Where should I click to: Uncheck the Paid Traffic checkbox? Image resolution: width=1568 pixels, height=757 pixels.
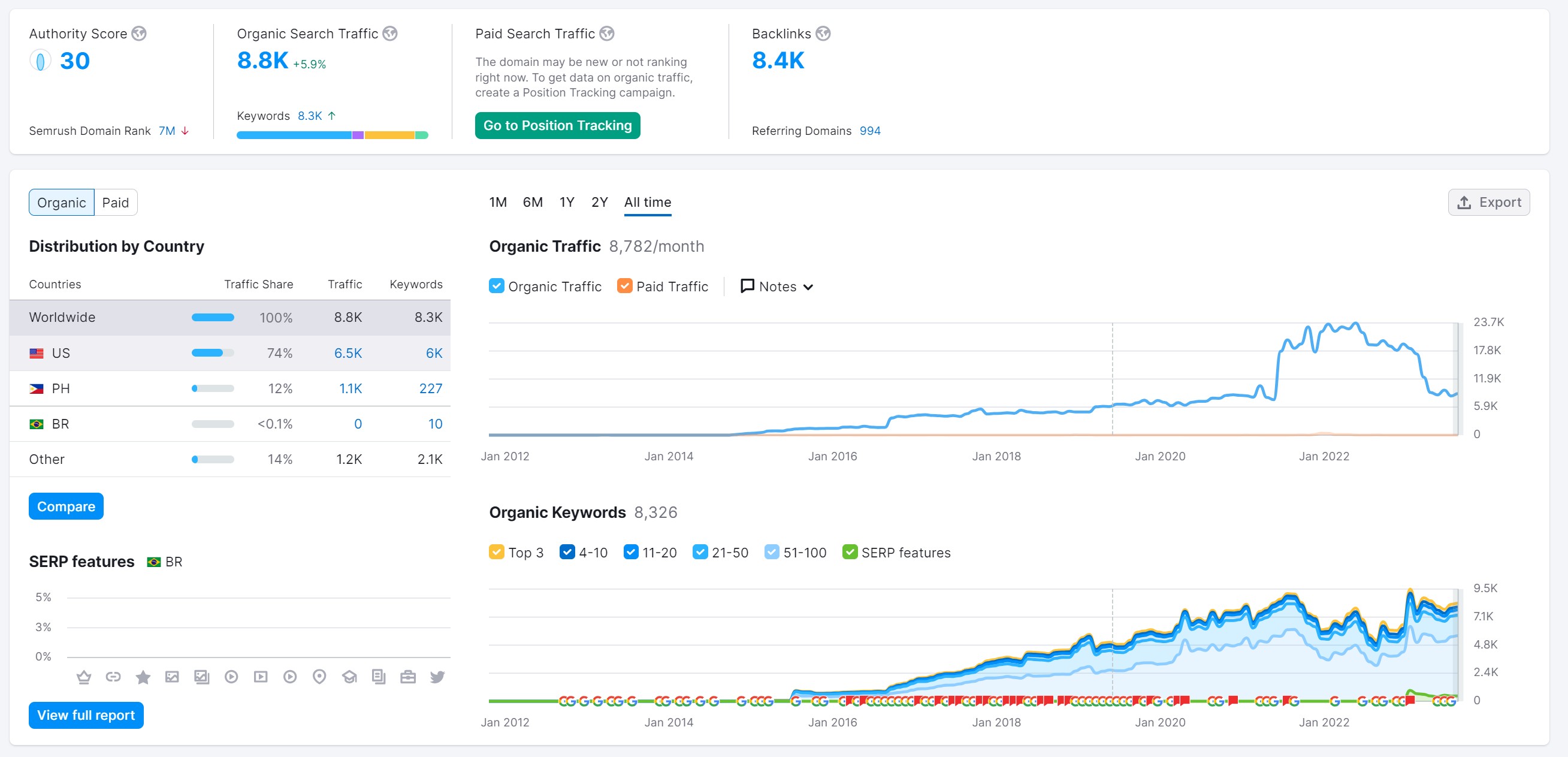(x=624, y=286)
